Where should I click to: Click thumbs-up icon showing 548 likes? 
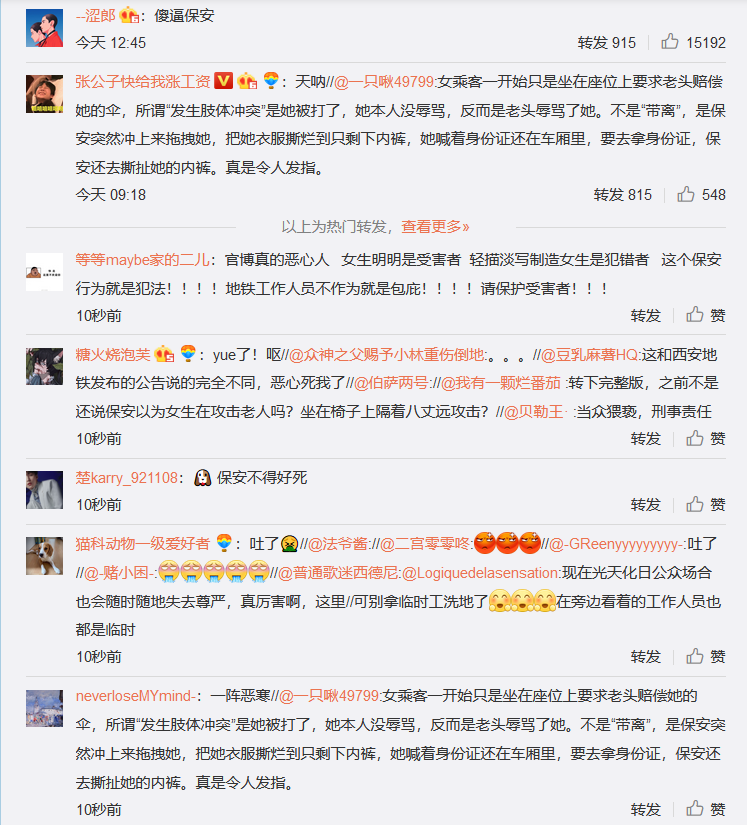click(x=685, y=194)
